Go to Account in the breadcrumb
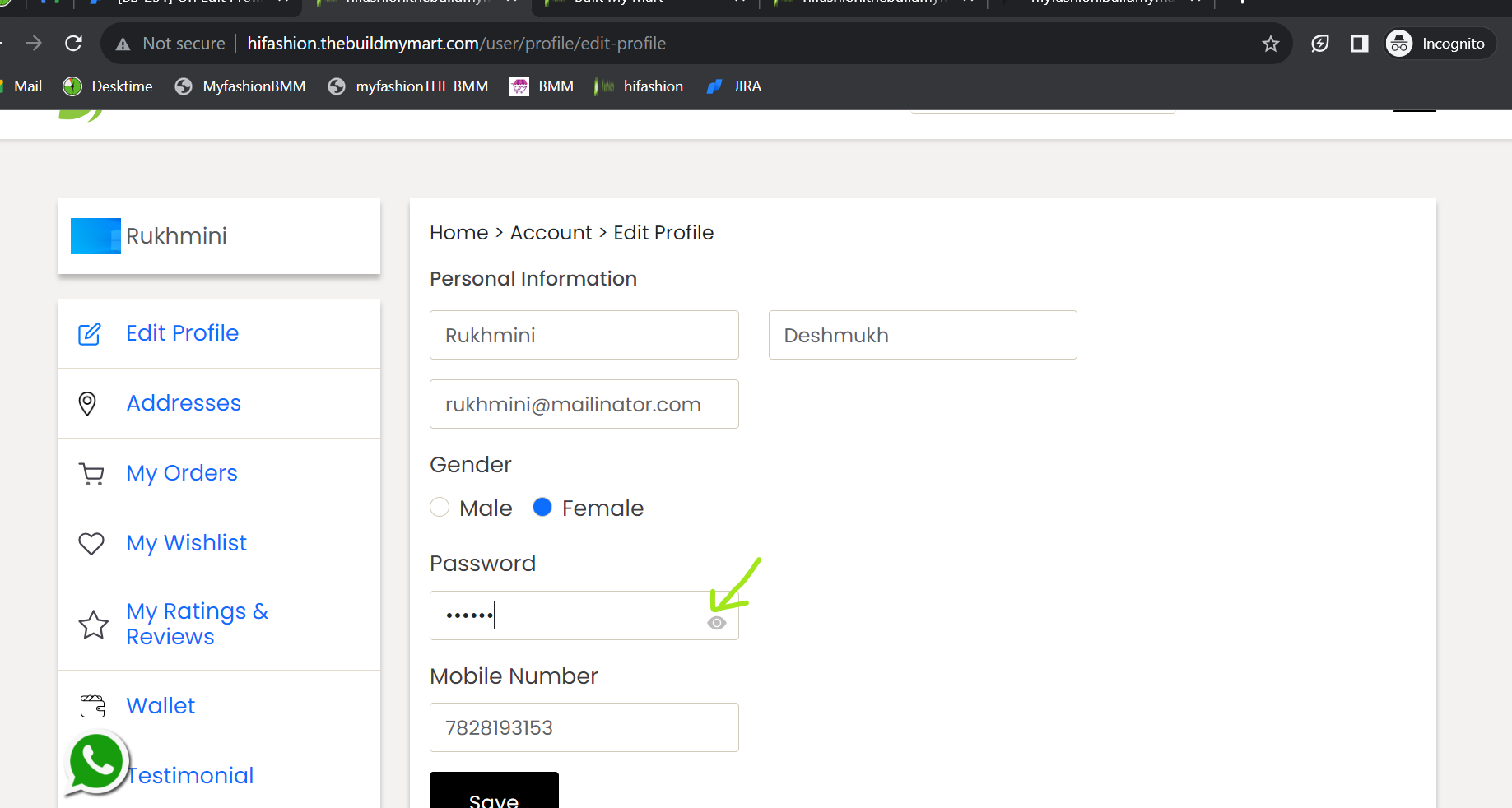The width and height of the screenshot is (1512, 808). coord(551,233)
